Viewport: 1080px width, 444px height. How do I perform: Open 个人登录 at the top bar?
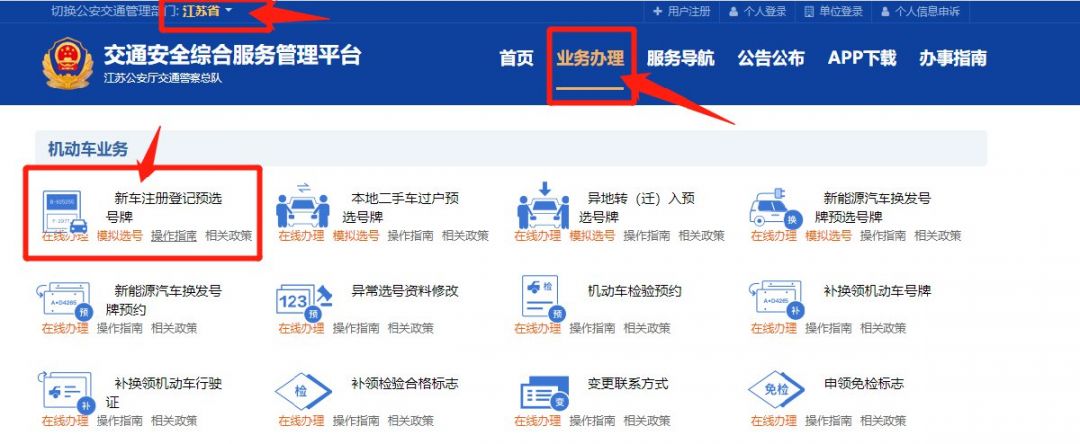tap(758, 11)
